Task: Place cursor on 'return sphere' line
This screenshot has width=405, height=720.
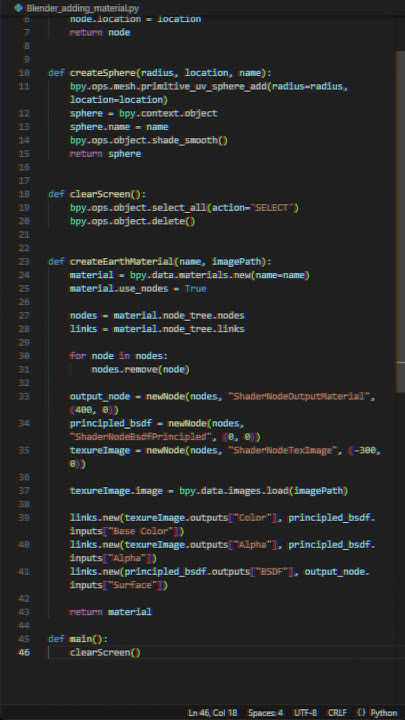Action: 106,154
